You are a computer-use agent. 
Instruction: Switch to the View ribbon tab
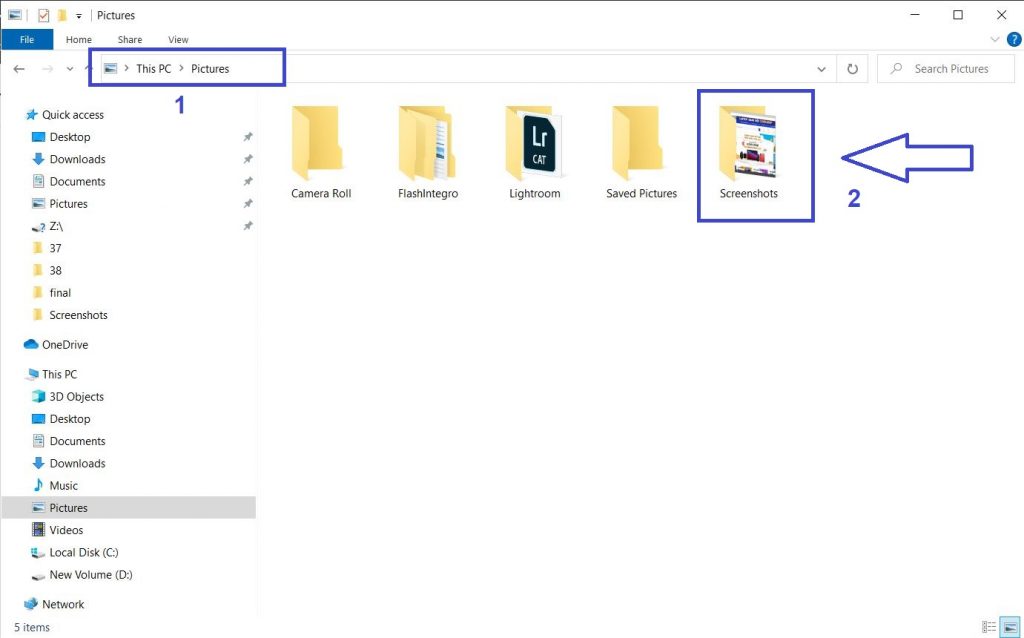click(x=178, y=40)
